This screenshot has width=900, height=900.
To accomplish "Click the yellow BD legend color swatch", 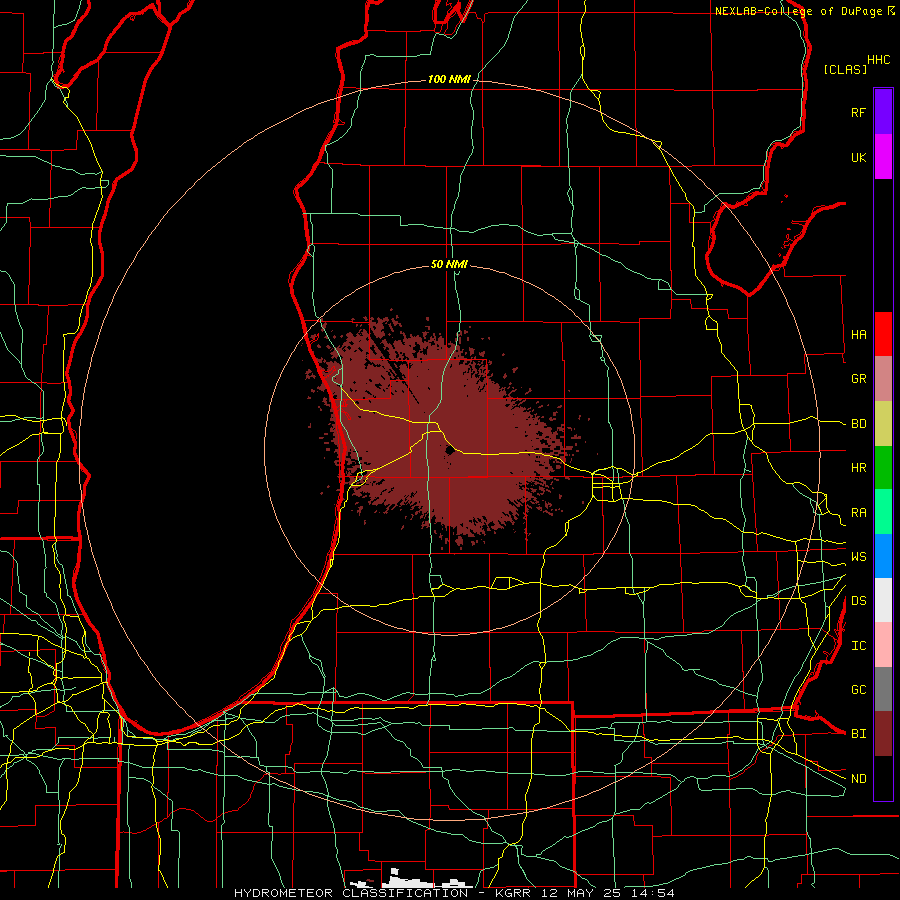I will point(883,424).
